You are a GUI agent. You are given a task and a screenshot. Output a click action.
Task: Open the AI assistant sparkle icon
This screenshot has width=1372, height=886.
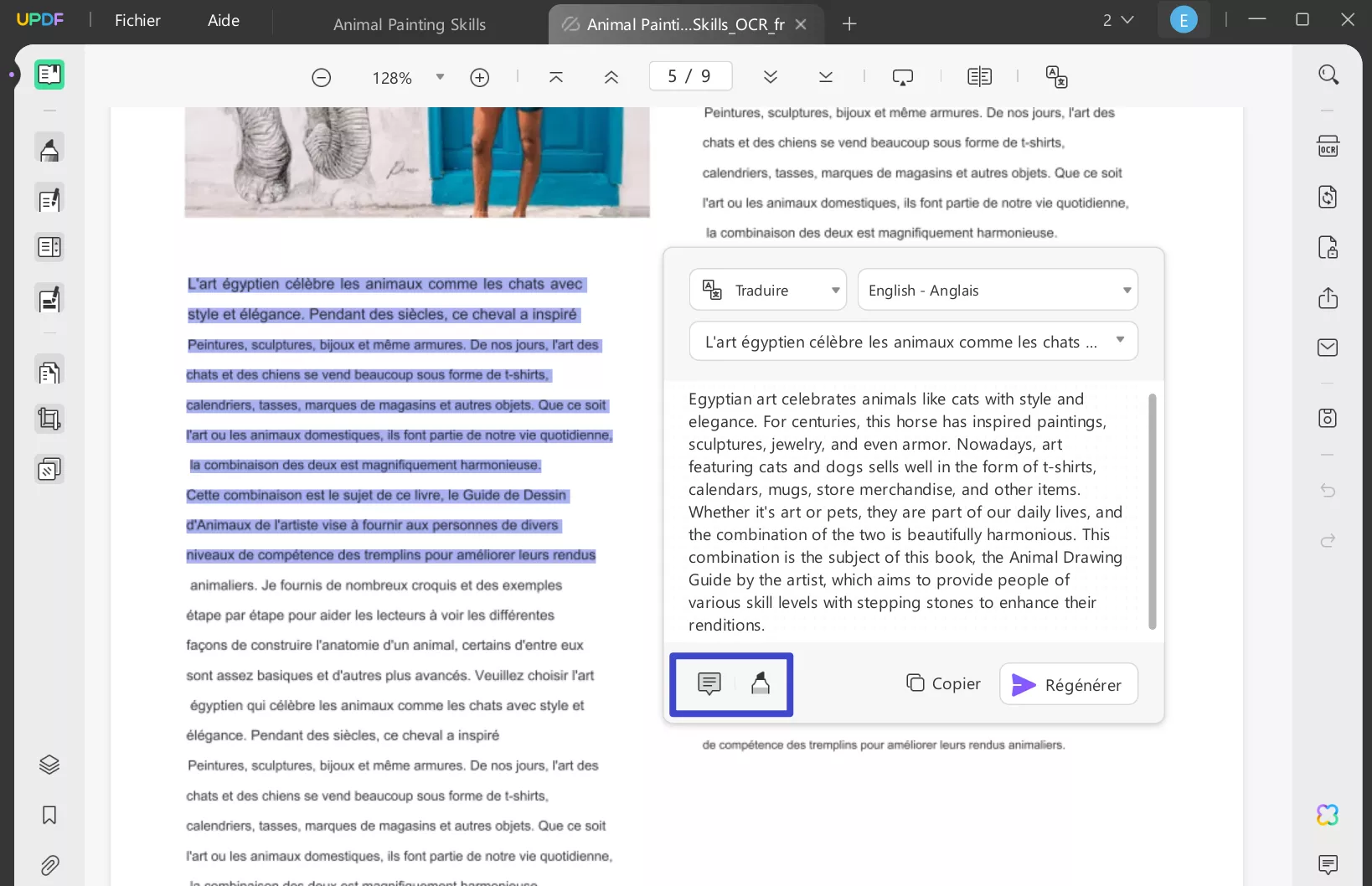[1328, 815]
